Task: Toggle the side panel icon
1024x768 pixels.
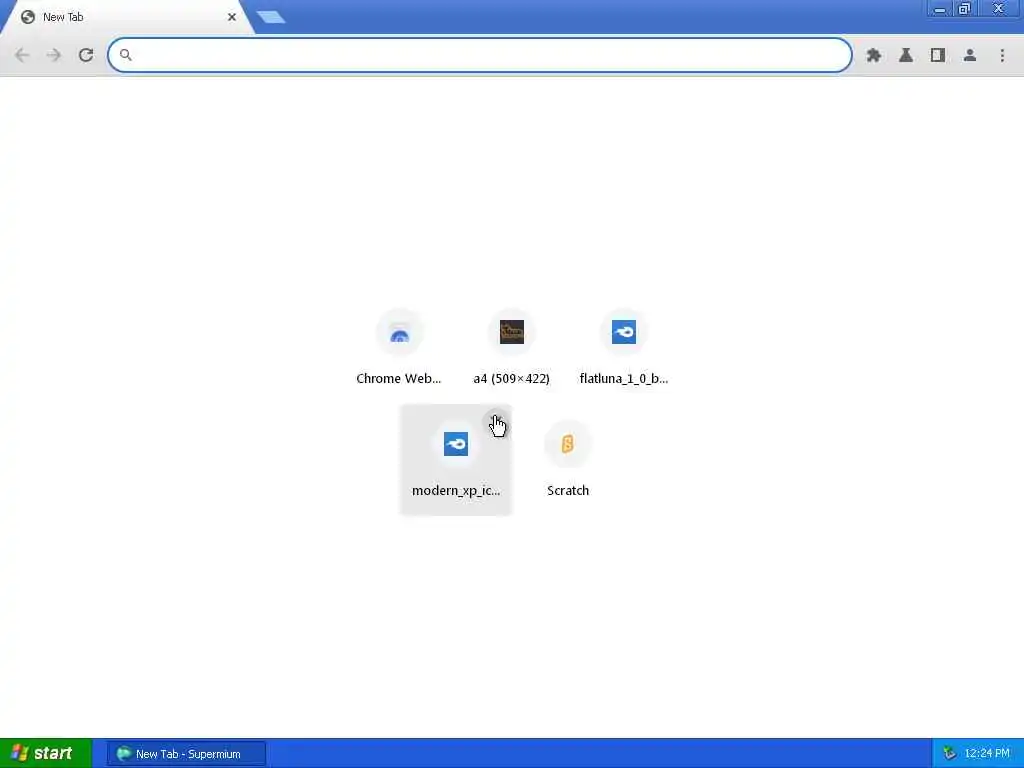Action: point(938,56)
